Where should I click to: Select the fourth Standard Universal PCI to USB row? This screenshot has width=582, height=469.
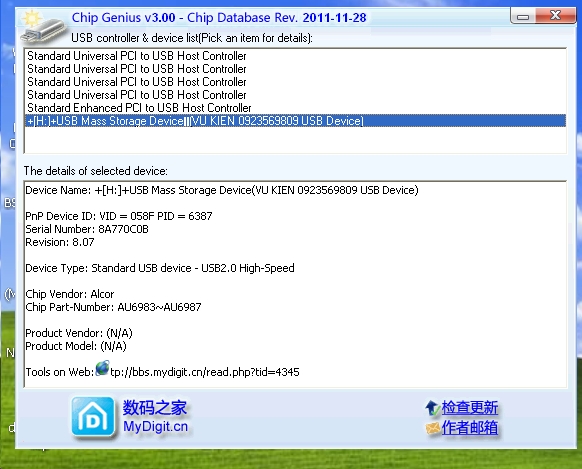295,95
